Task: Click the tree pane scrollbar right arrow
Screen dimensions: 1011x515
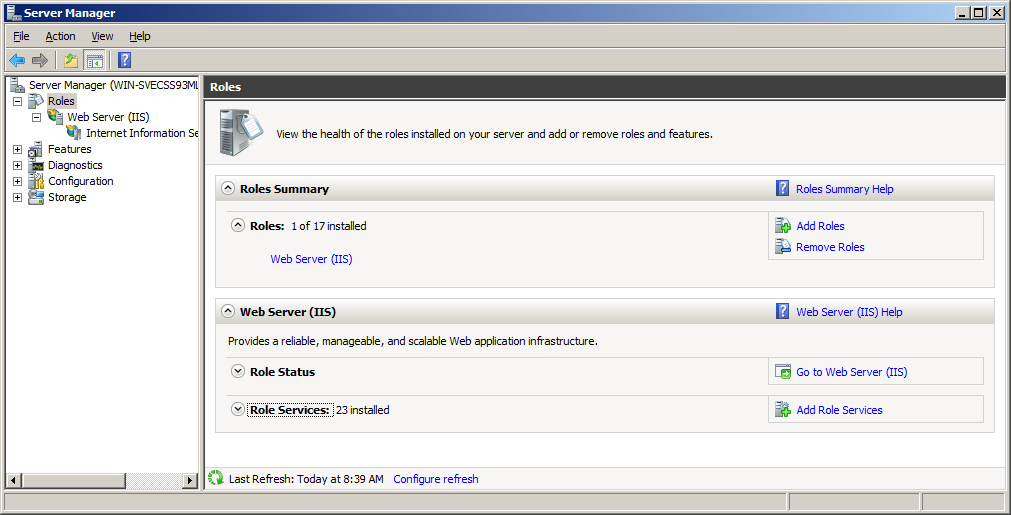Action: [x=190, y=480]
